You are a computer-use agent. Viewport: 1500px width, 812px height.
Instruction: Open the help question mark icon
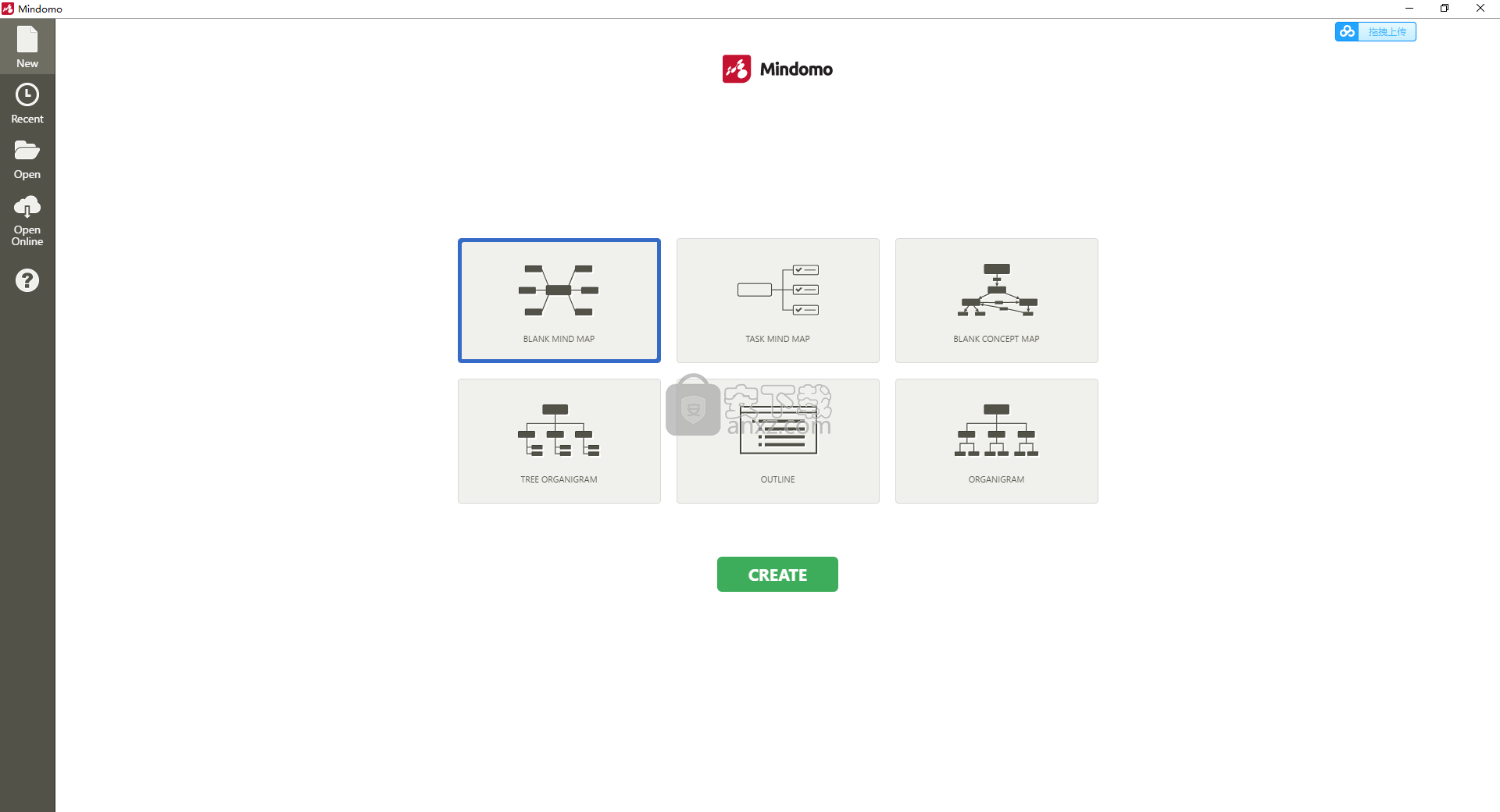(x=27, y=280)
